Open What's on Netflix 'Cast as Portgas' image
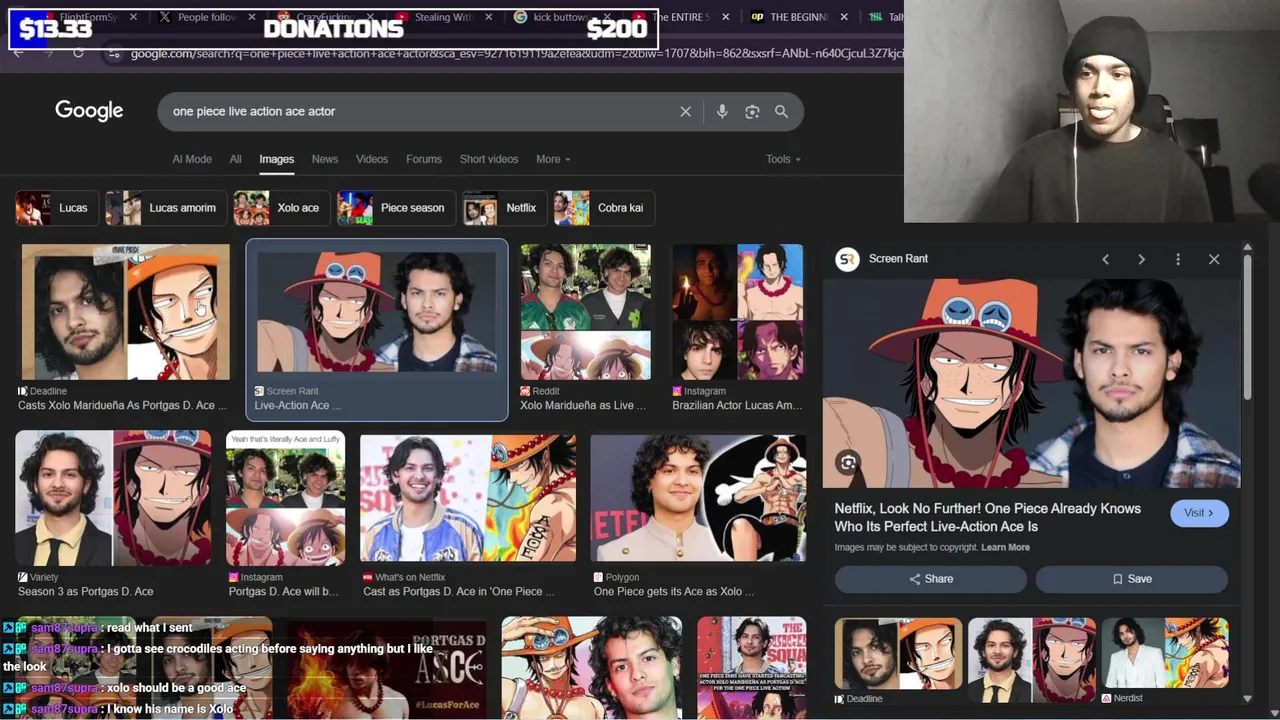The image size is (1280, 720). pyautogui.click(x=467, y=498)
